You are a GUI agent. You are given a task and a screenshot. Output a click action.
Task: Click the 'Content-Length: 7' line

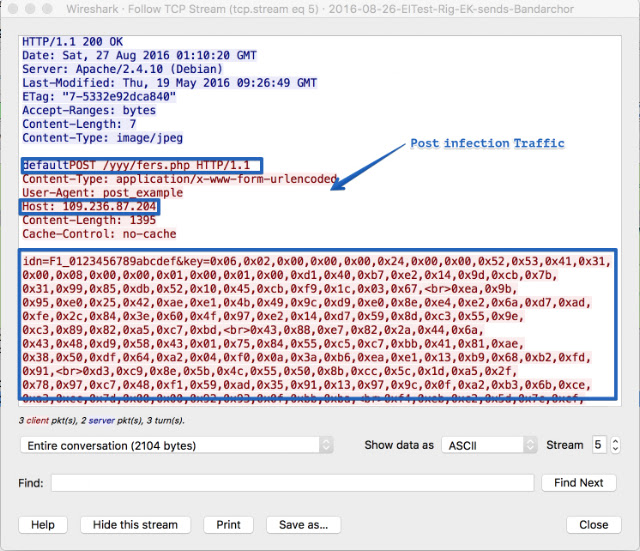coord(79,124)
